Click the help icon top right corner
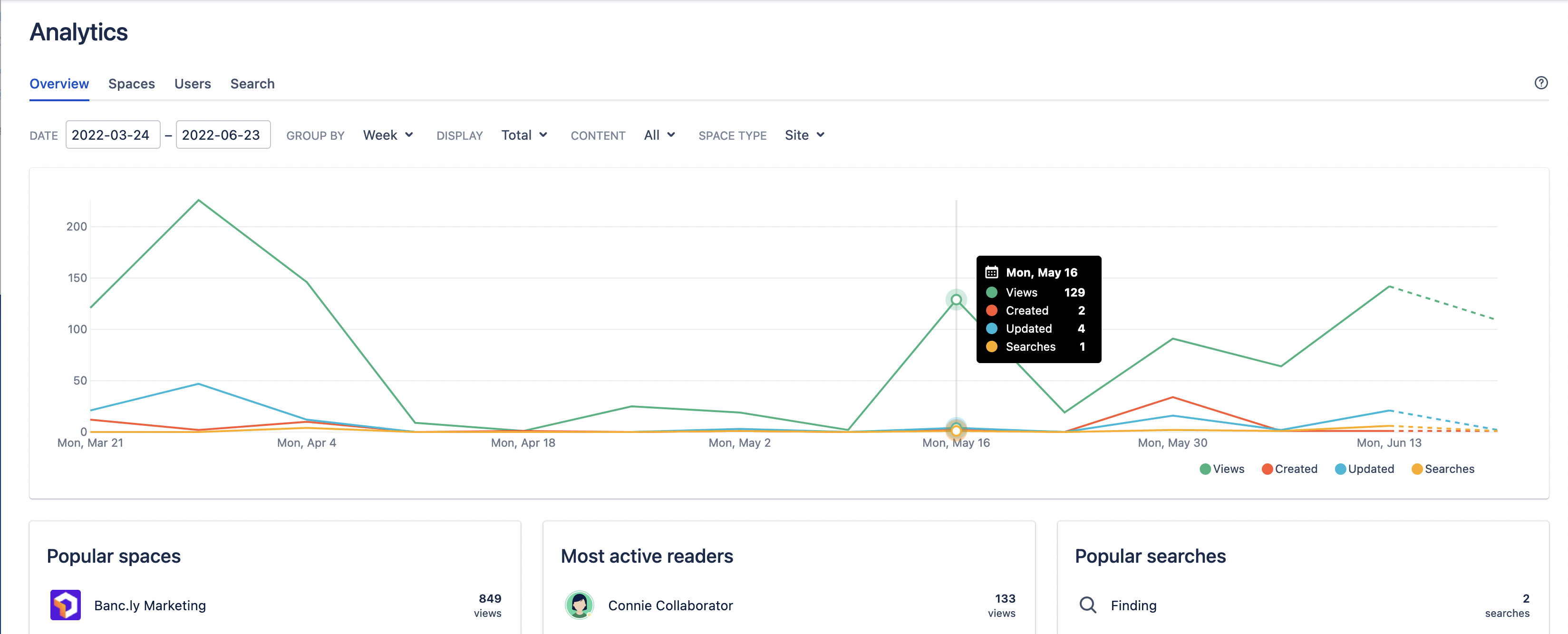Viewport: 1568px width, 634px height. tap(1542, 83)
